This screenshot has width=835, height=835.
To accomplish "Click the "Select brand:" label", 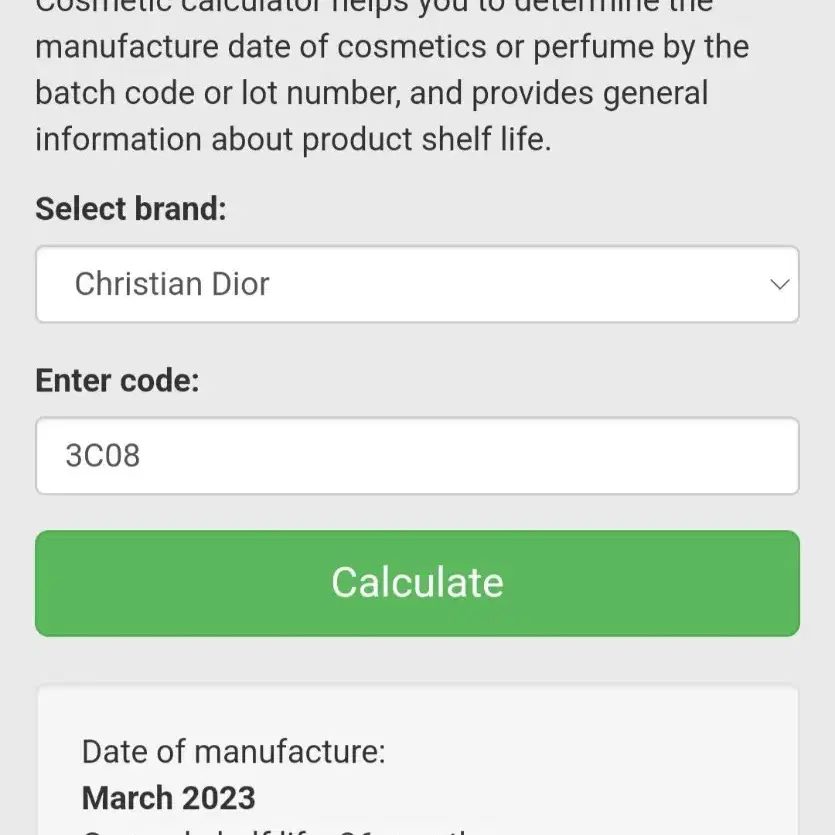I will coord(131,208).
